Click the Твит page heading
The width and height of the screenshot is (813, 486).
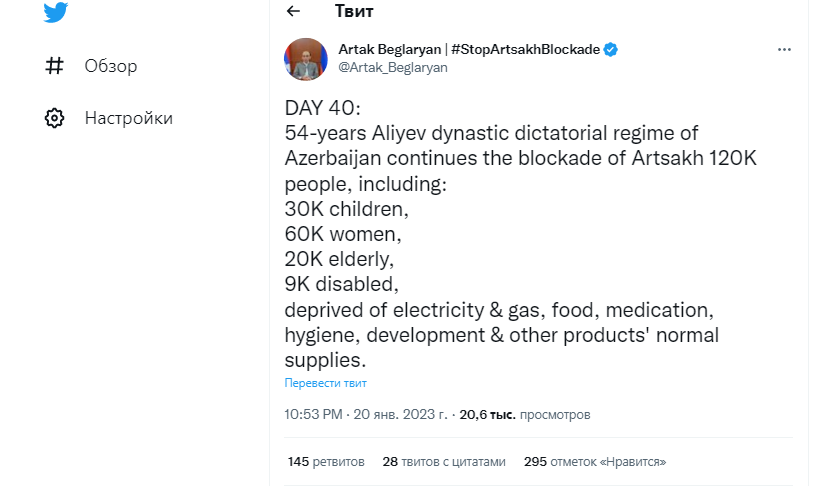pyautogui.click(x=354, y=11)
